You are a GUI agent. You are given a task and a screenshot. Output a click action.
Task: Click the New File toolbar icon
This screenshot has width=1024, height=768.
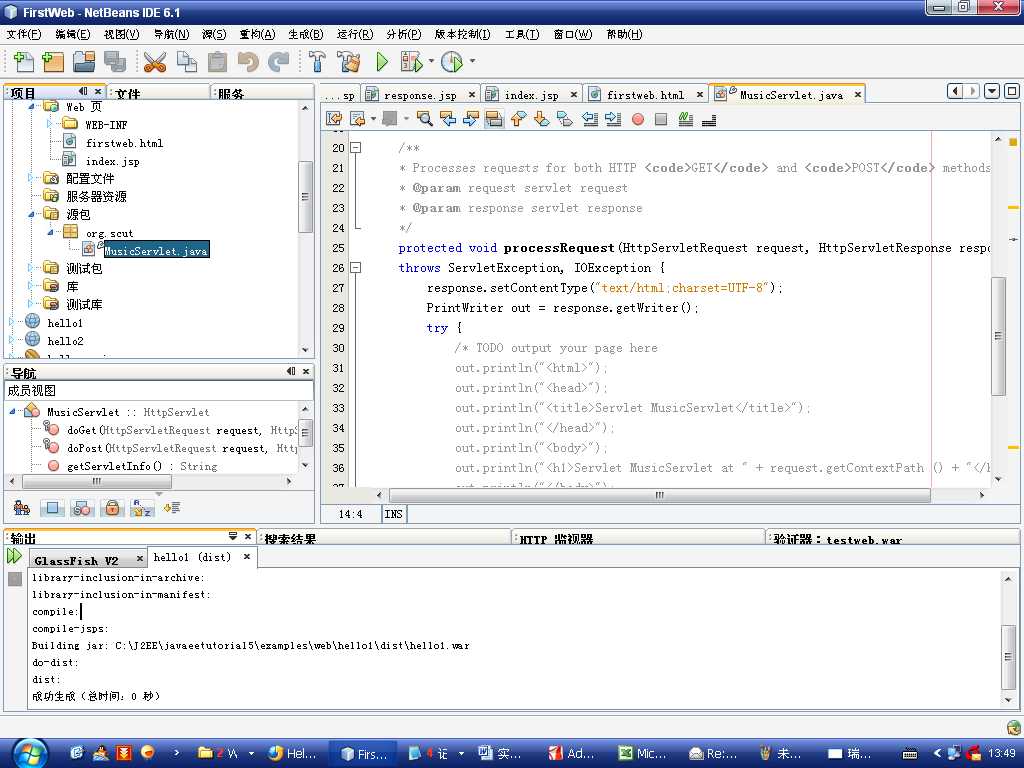[x=24, y=62]
